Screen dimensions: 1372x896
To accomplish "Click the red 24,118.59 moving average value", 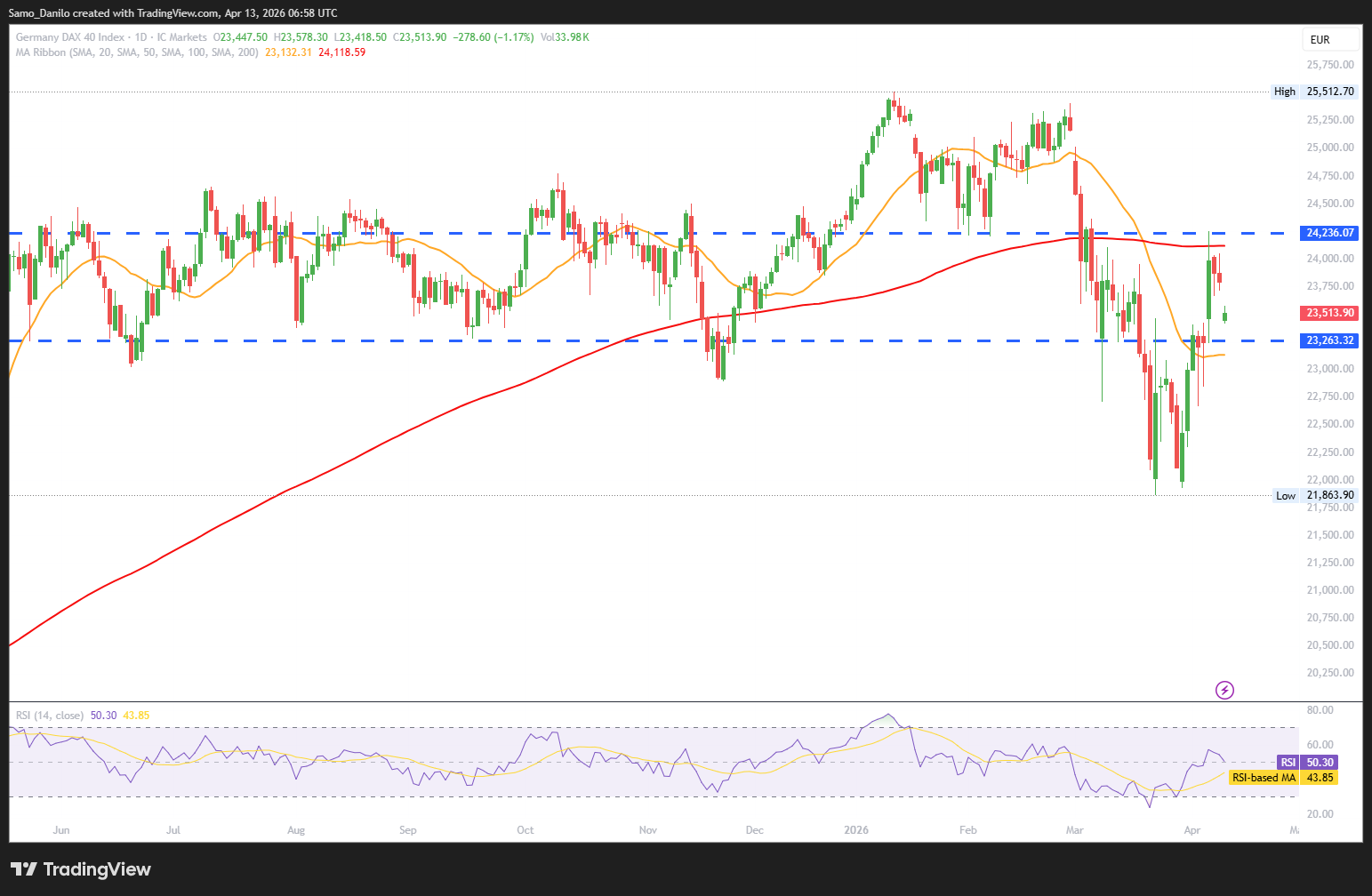I will 341,52.
